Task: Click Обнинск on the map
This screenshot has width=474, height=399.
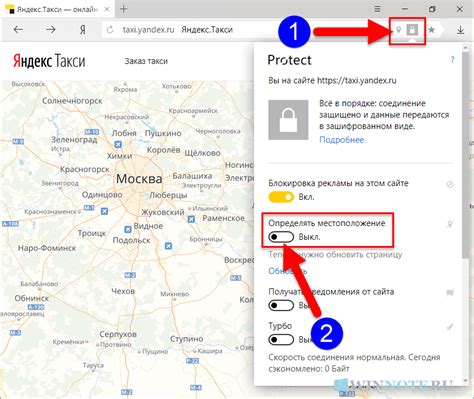Action: pyautogui.click(x=32, y=298)
